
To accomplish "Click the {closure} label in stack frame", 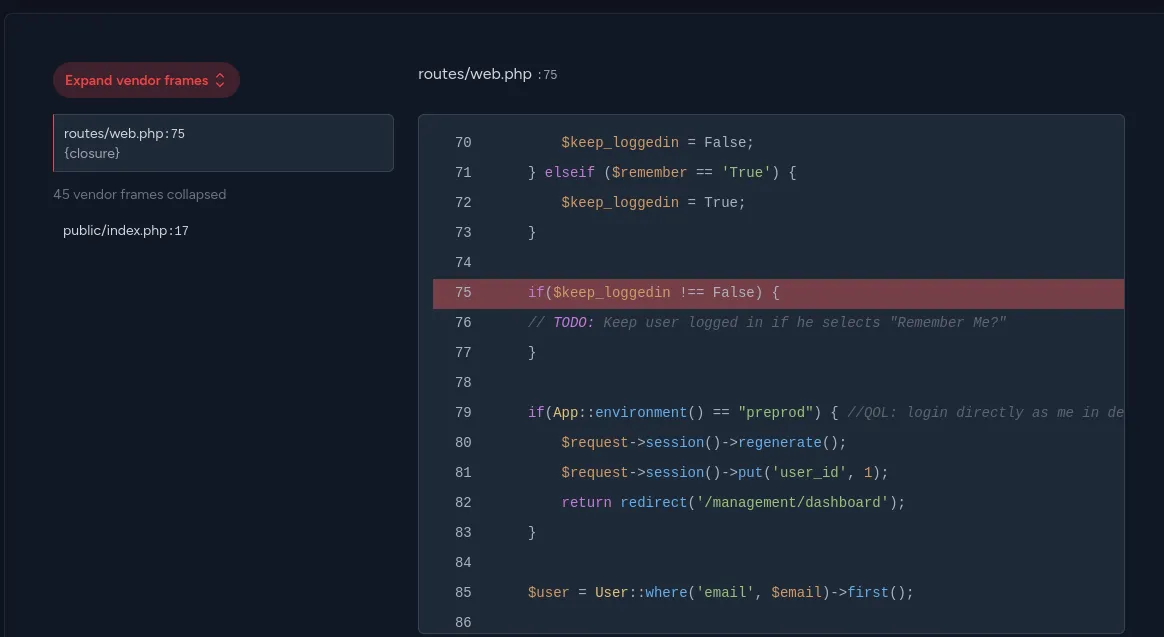I will pos(92,154).
